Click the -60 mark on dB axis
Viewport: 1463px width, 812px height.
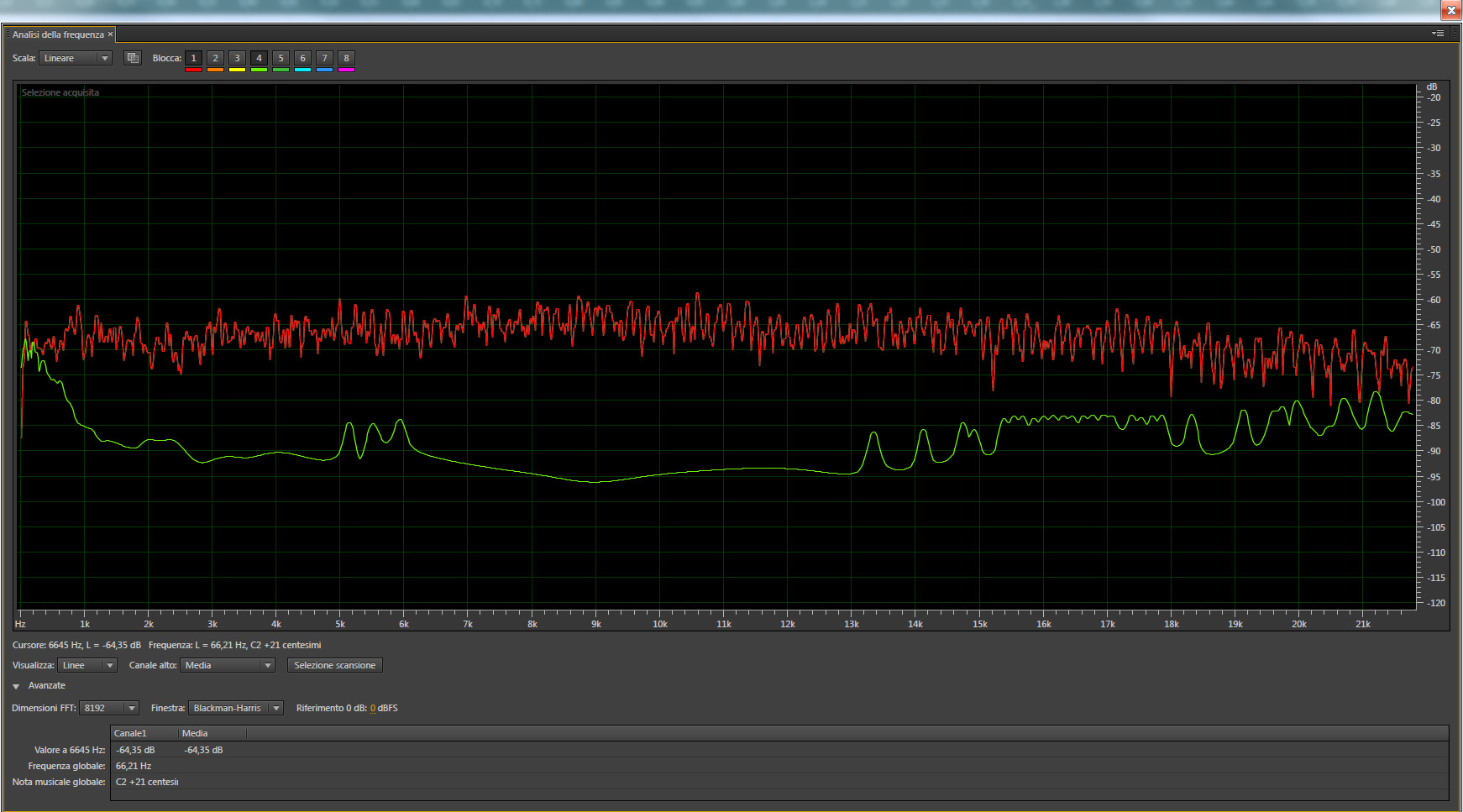1434,300
